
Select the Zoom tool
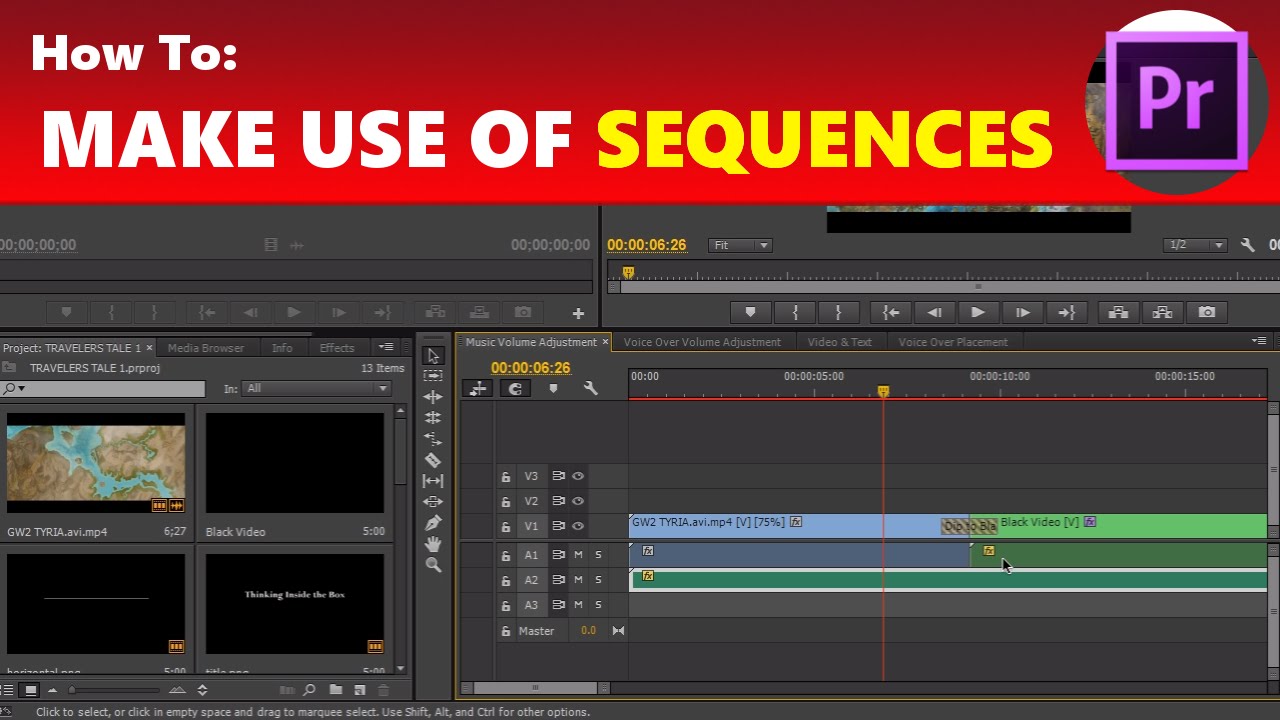[433, 565]
